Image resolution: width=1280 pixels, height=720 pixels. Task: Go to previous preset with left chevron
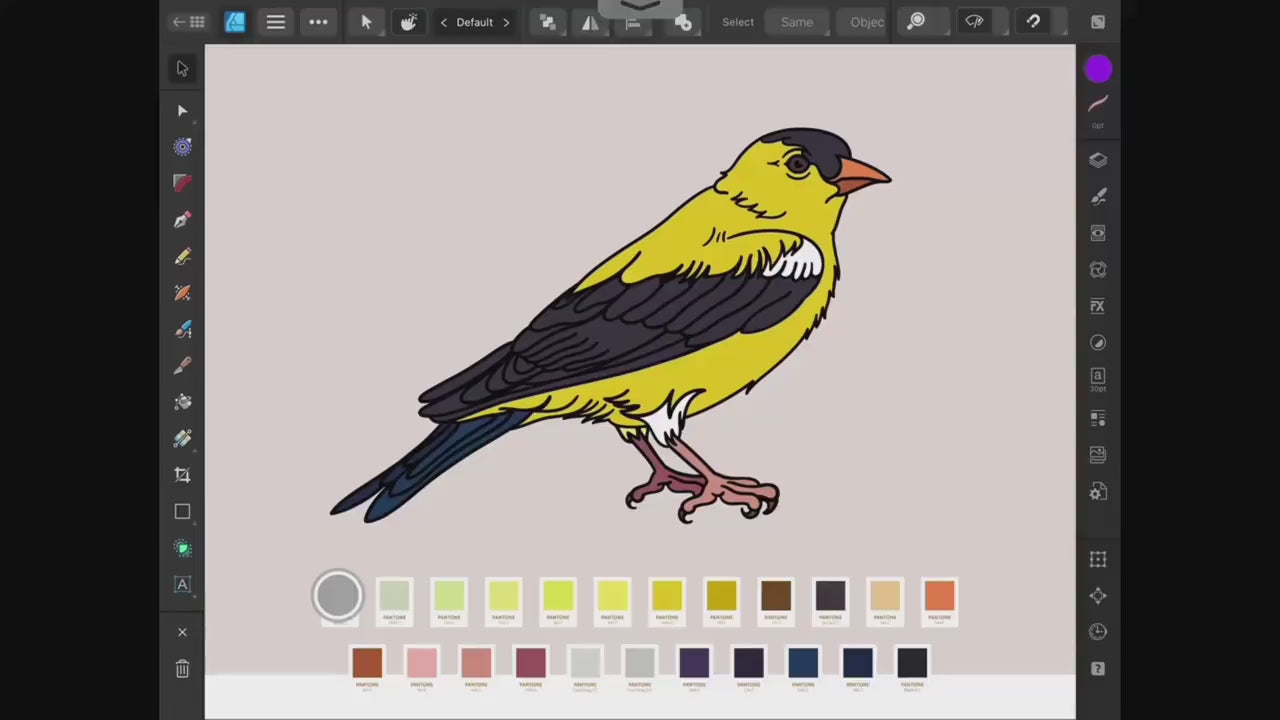click(444, 22)
